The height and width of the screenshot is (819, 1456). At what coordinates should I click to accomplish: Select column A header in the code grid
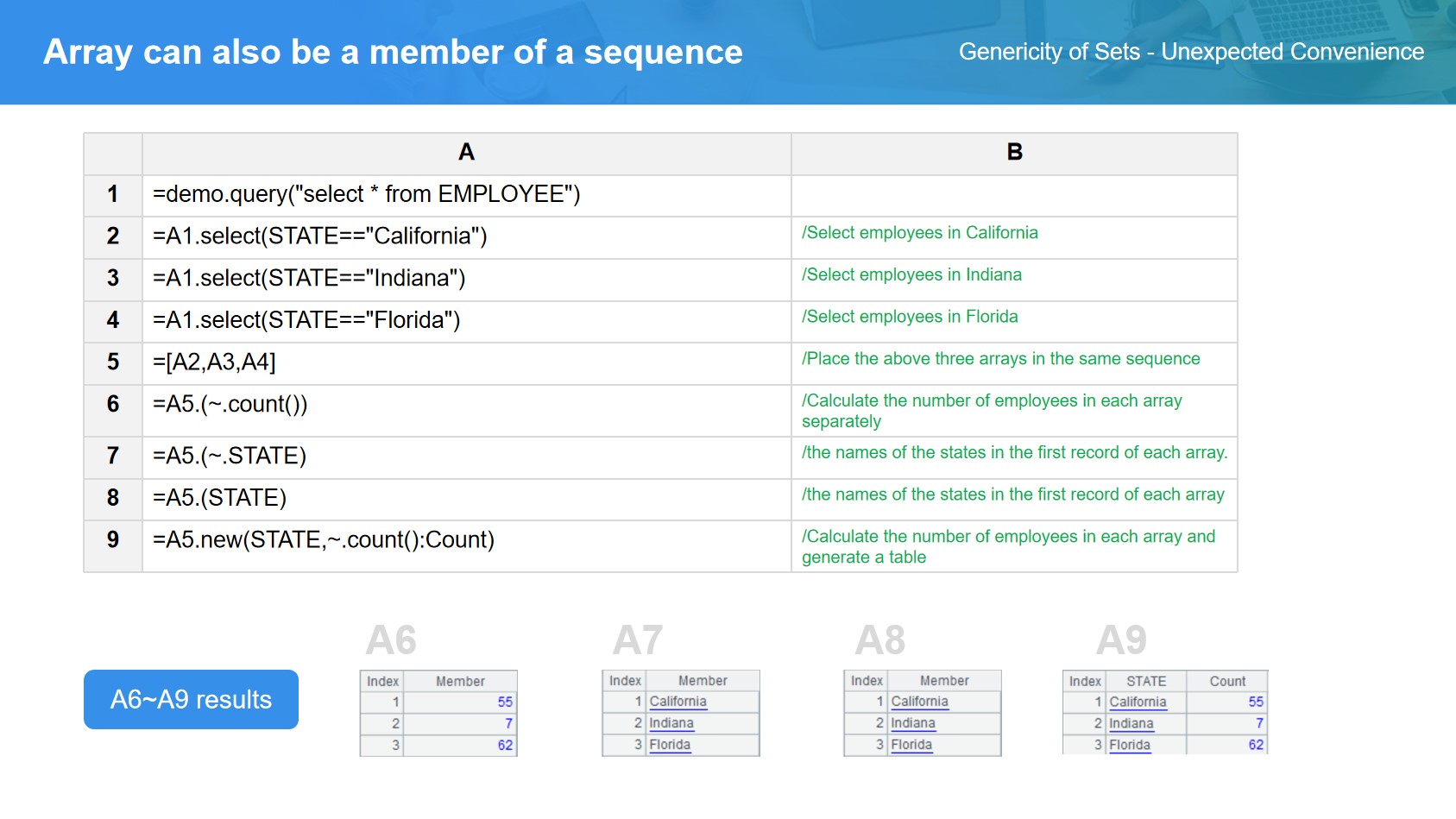pyautogui.click(x=466, y=153)
